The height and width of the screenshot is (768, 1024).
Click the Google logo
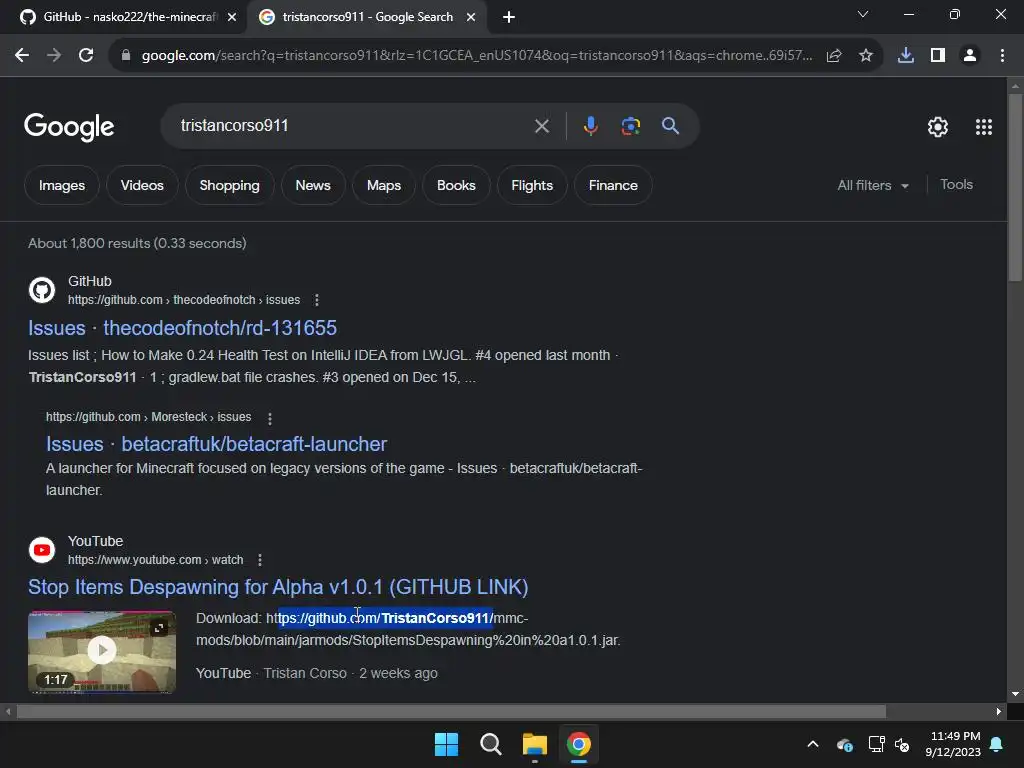[x=69, y=127]
